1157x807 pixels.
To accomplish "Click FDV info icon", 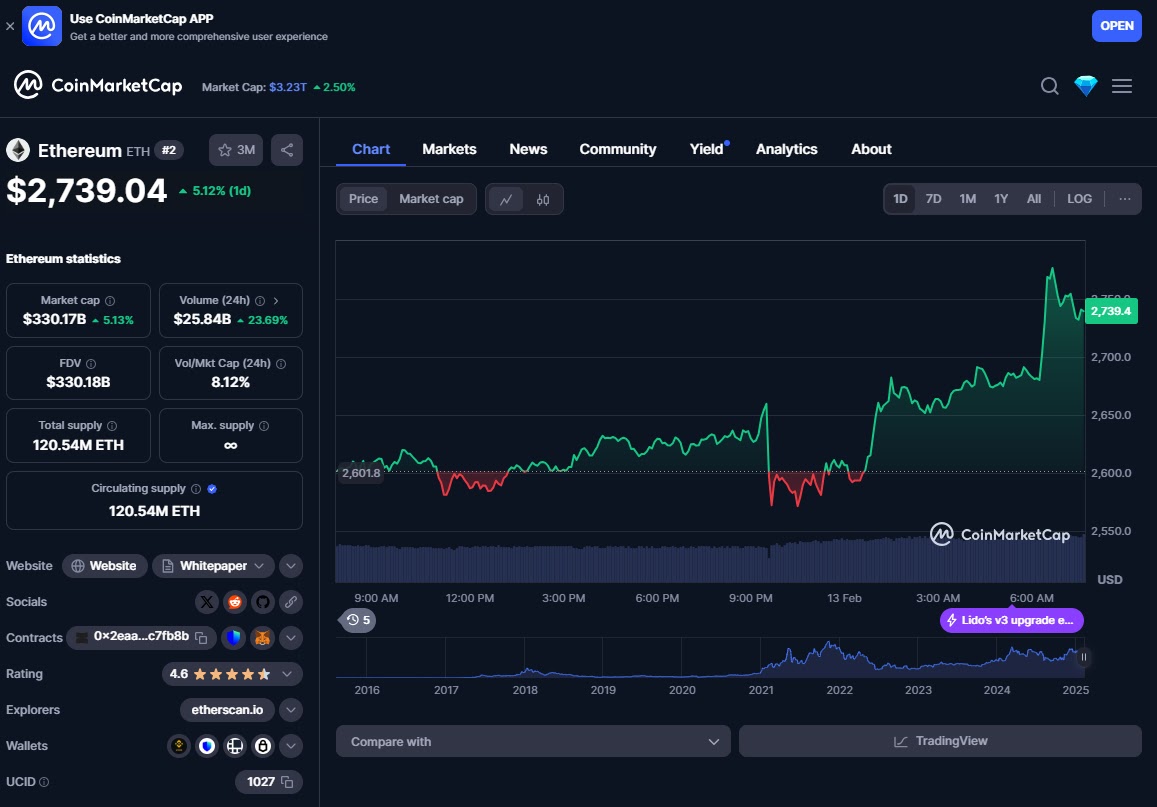I will (91, 364).
